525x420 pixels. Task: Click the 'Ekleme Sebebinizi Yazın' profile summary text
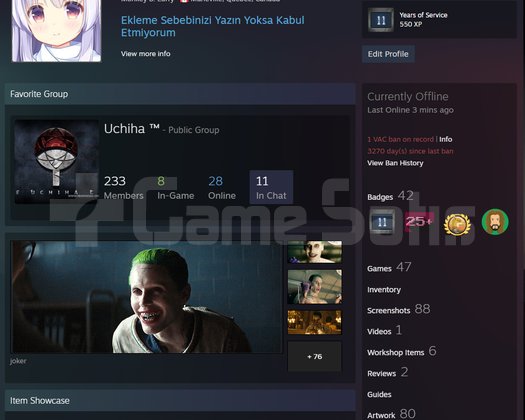tap(213, 26)
